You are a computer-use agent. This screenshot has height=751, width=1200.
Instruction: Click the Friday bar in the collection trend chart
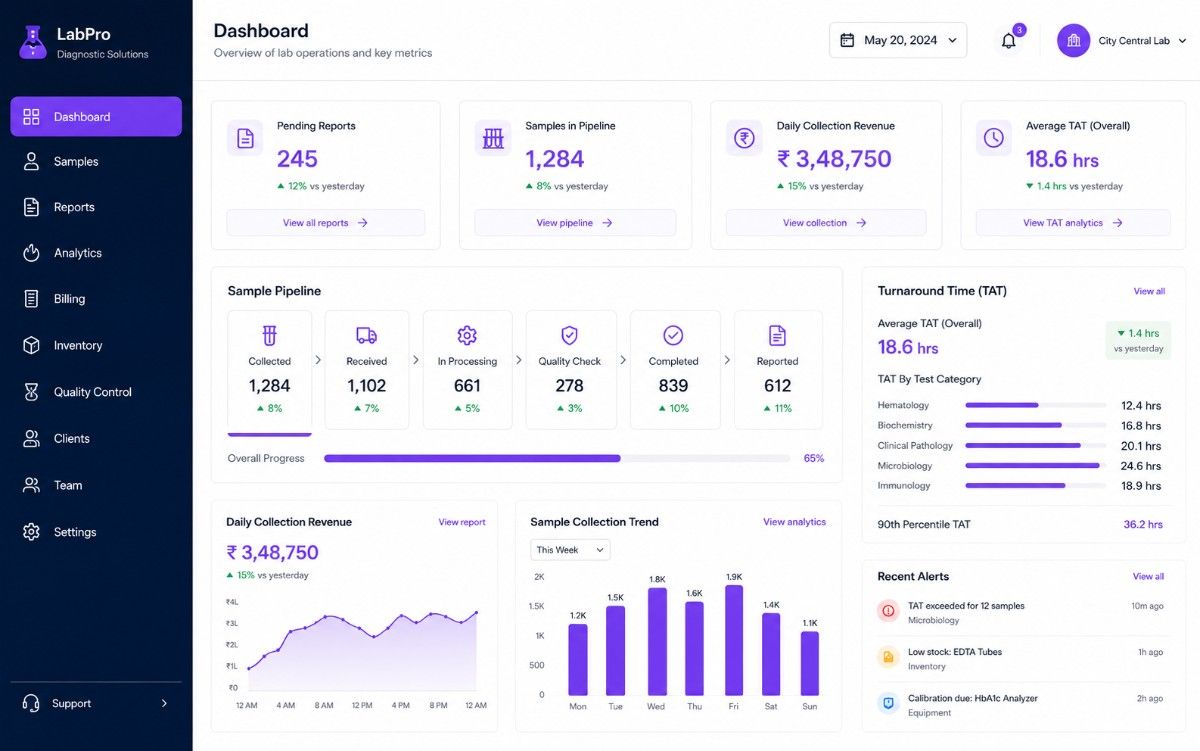tap(733, 640)
